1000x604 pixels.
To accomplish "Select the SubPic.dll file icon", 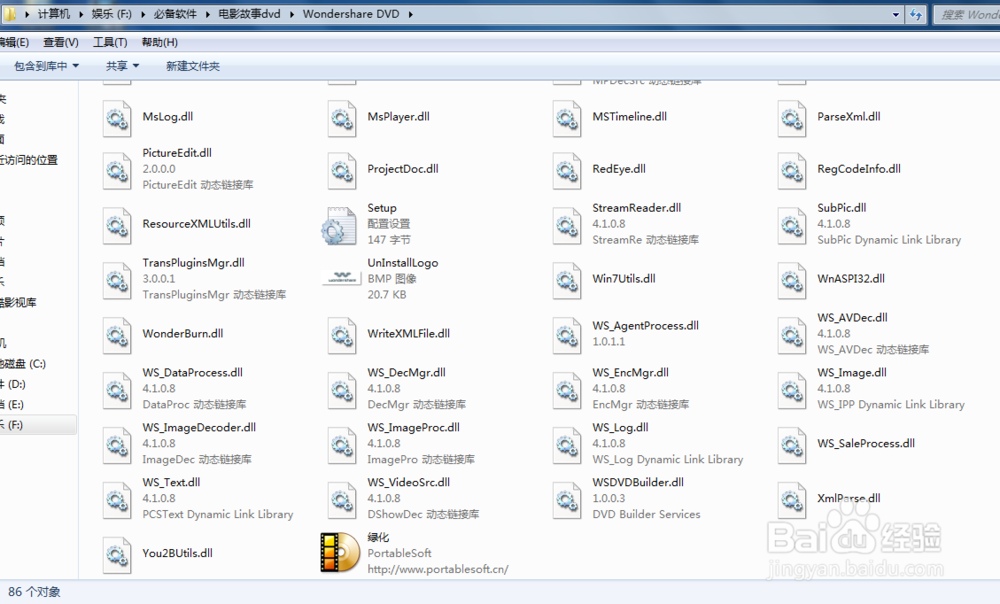I will (x=792, y=226).
